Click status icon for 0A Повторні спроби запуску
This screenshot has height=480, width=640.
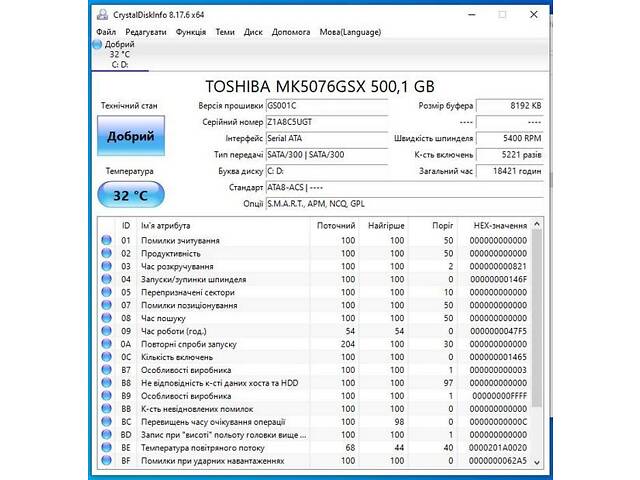pos(107,344)
